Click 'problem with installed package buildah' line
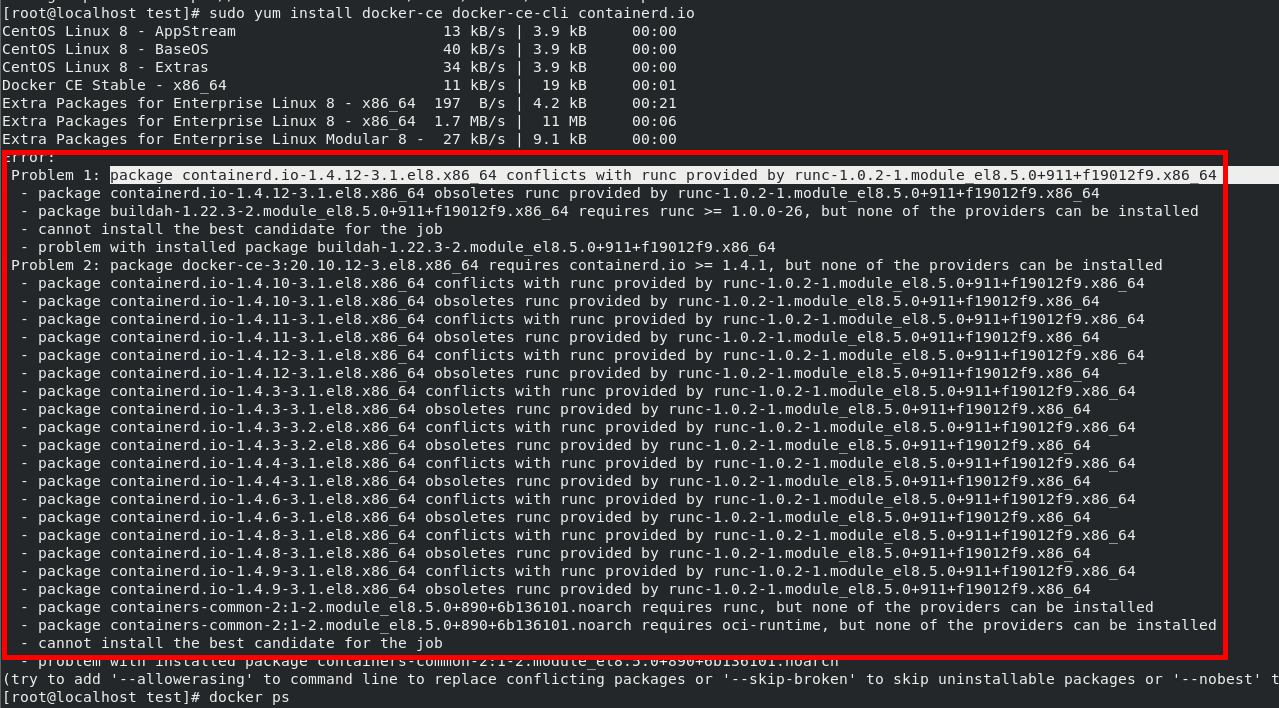 pyautogui.click(x=398, y=247)
